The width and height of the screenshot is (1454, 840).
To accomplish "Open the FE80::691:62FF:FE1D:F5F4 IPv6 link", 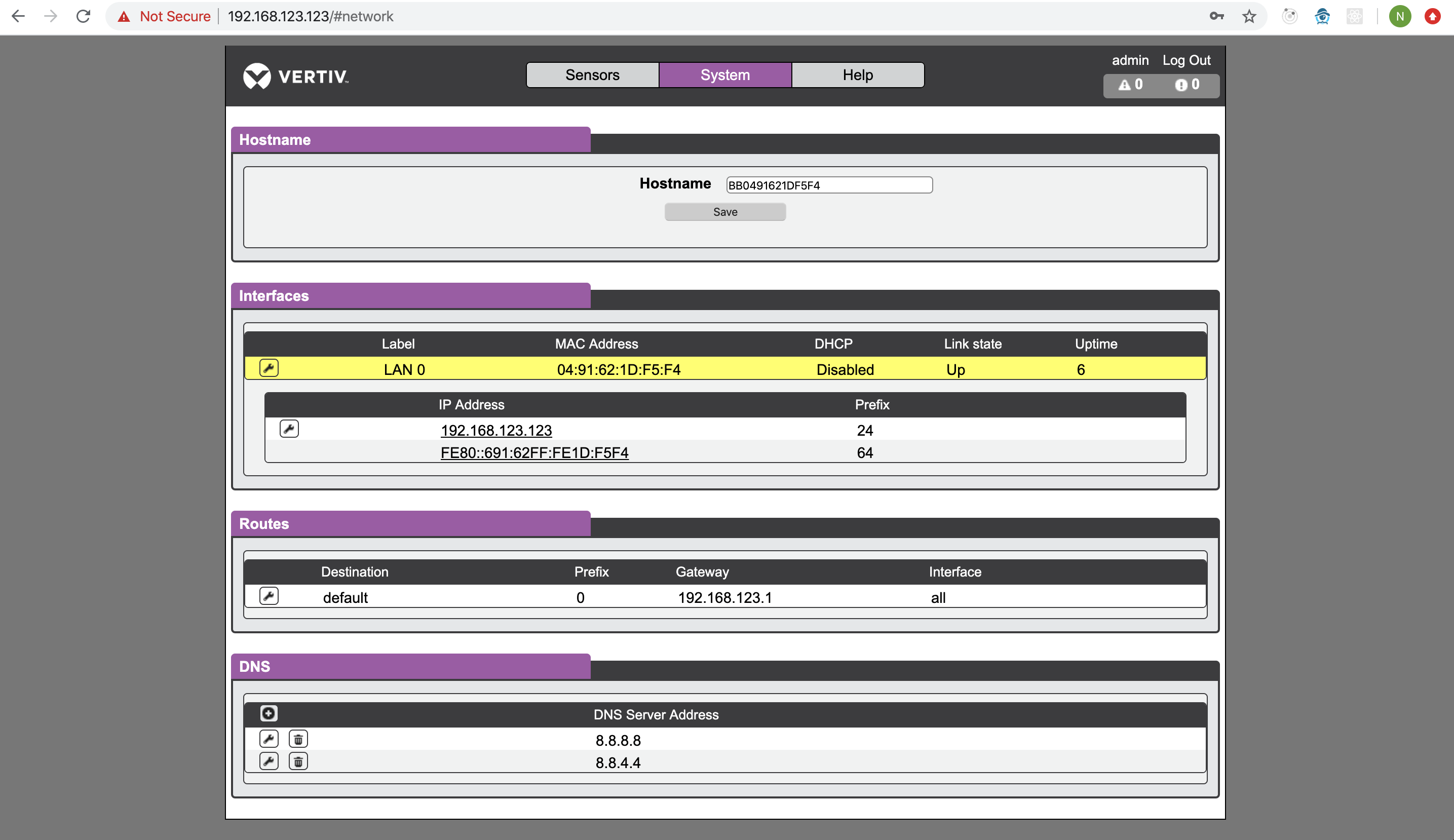I will tap(534, 453).
